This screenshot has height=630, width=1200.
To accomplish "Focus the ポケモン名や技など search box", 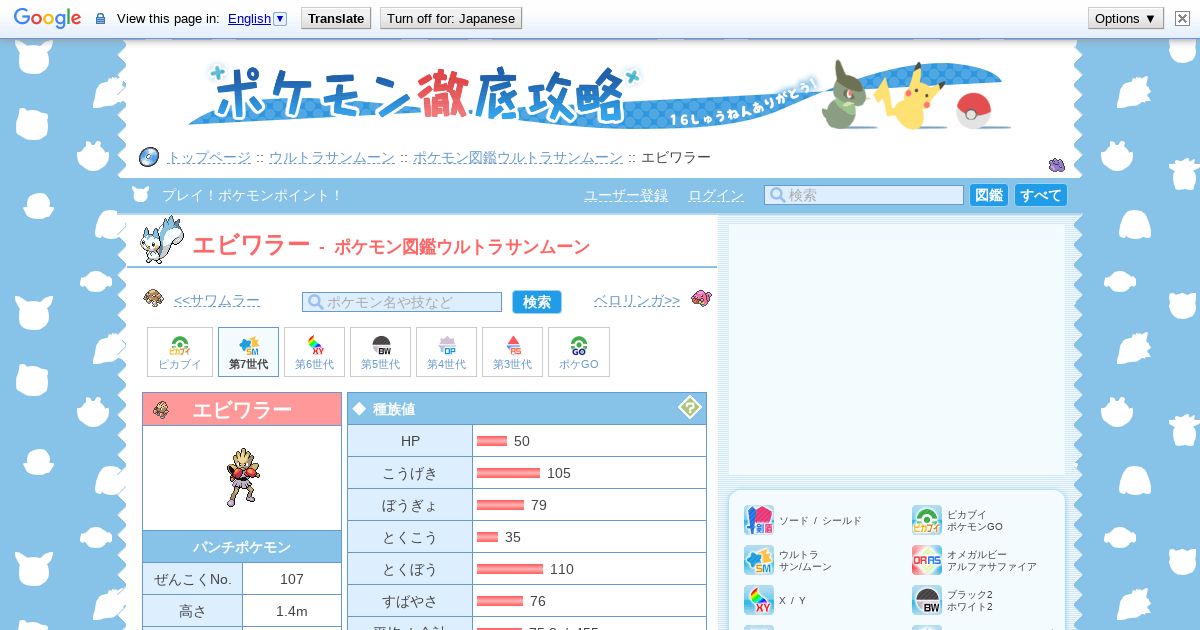I will click(x=402, y=302).
